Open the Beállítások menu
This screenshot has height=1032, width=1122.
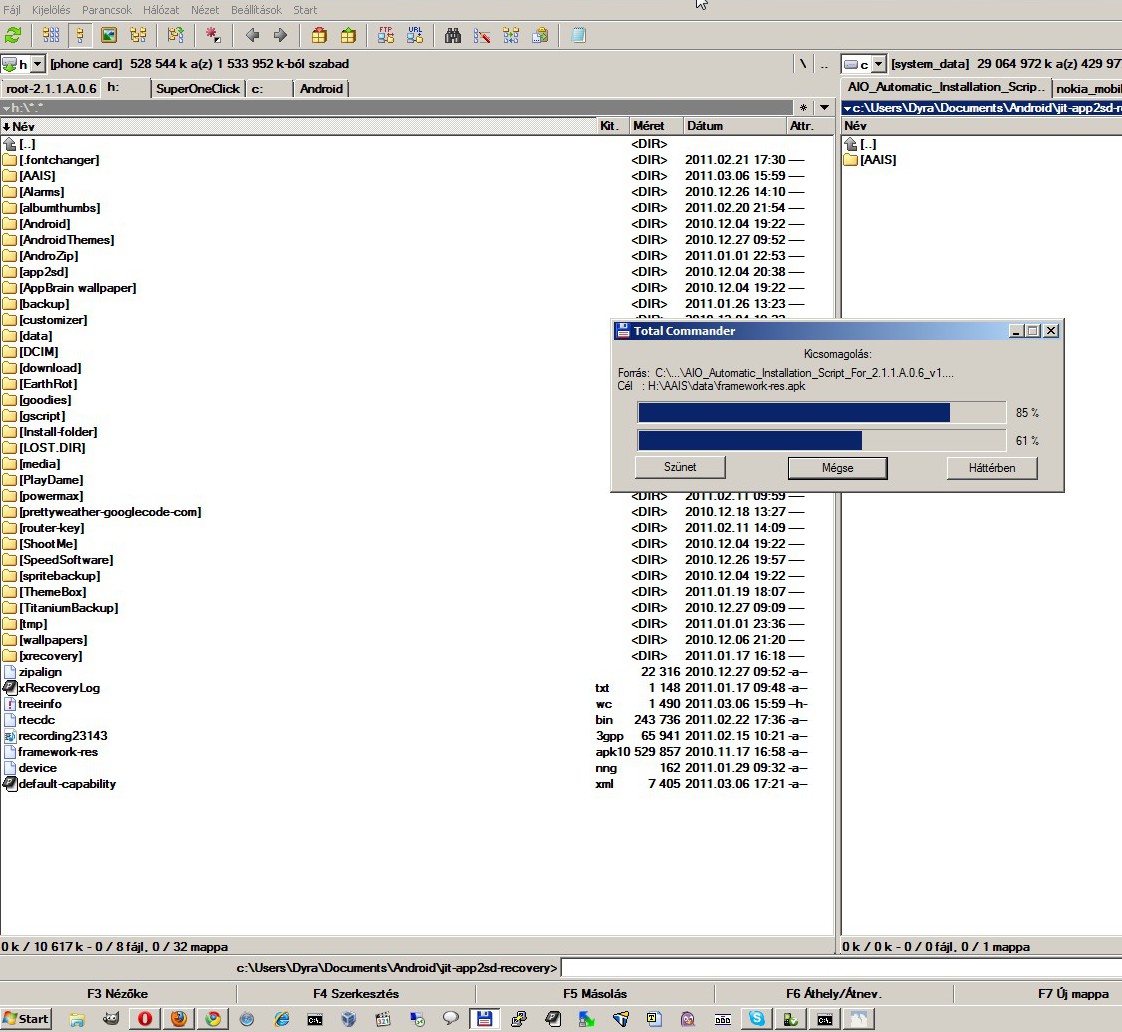[x=256, y=10]
